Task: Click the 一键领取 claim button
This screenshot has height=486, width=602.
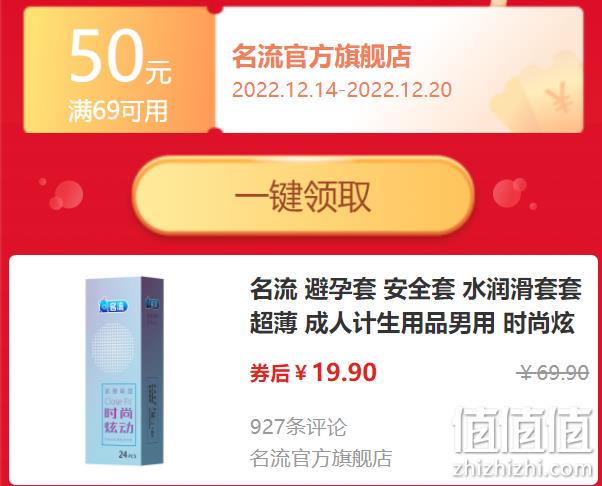Action: tap(303, 195)
